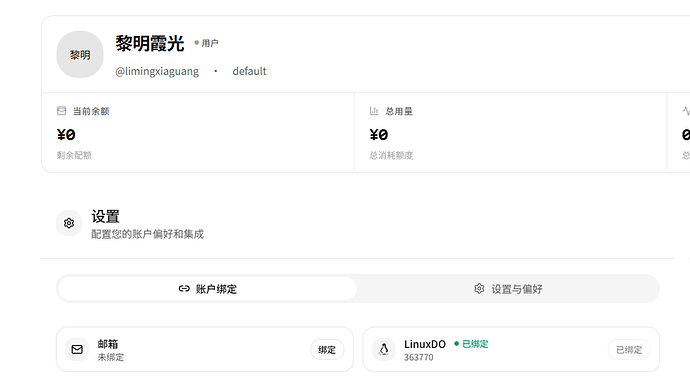Click the envelope icon for 邮箱

(77, 349)
